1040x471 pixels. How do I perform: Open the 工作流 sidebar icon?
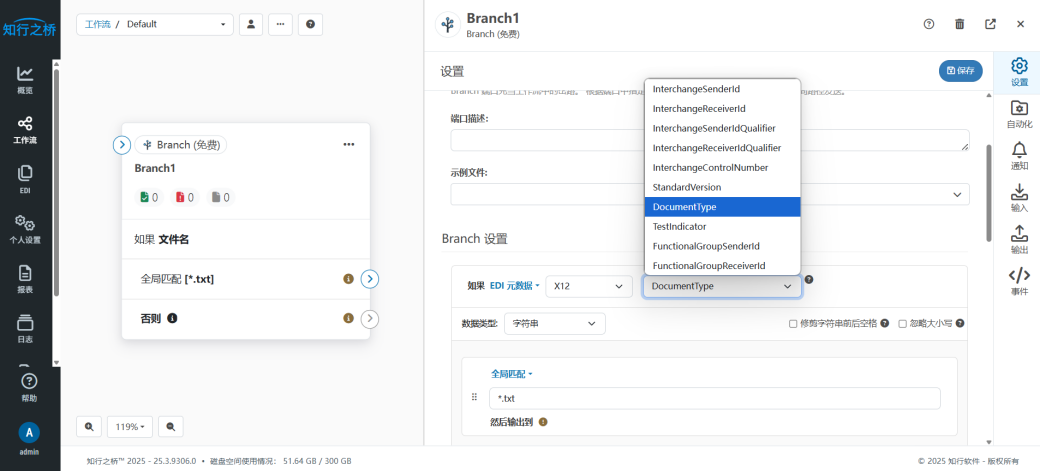click(25, 129)
